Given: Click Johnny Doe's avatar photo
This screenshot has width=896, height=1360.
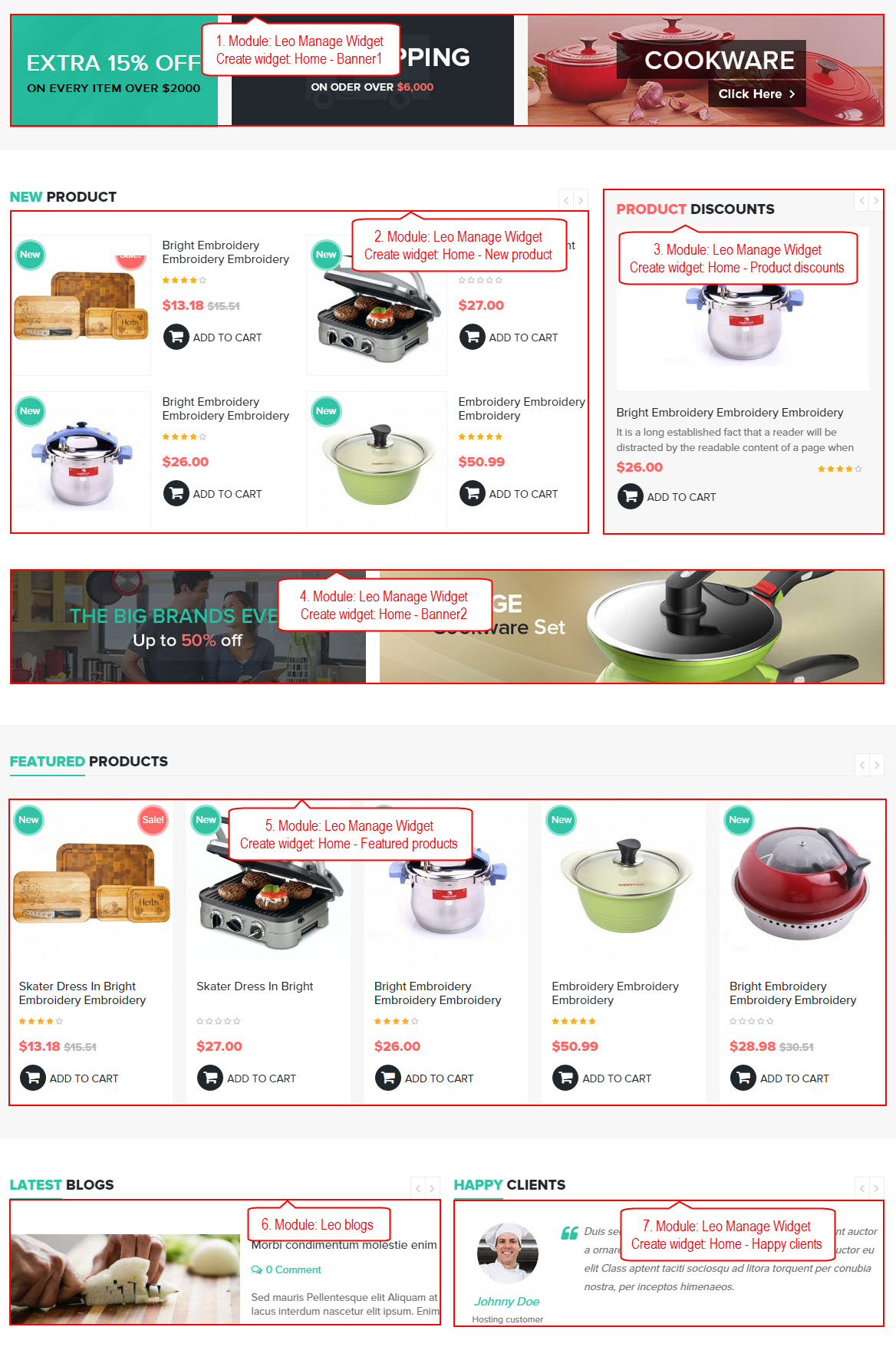Looking at the screenshot, I should tap(507, 1253).
